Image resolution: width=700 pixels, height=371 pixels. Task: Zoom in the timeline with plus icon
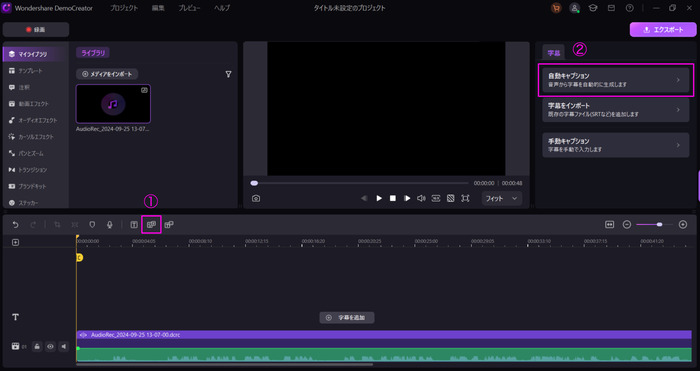point(683,225)
